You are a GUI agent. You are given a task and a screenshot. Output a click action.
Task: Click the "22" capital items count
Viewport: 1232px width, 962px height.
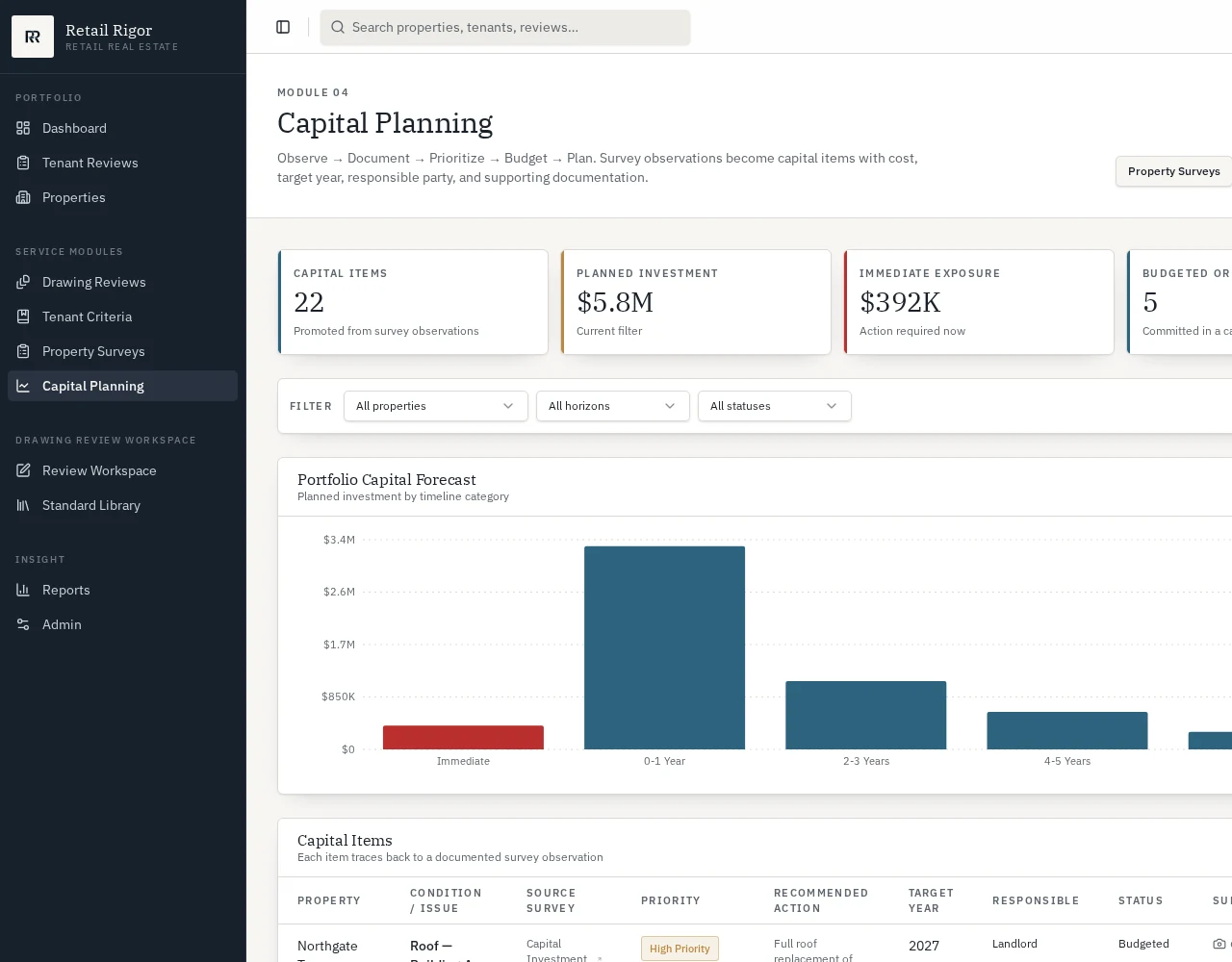tap(309, 302)
